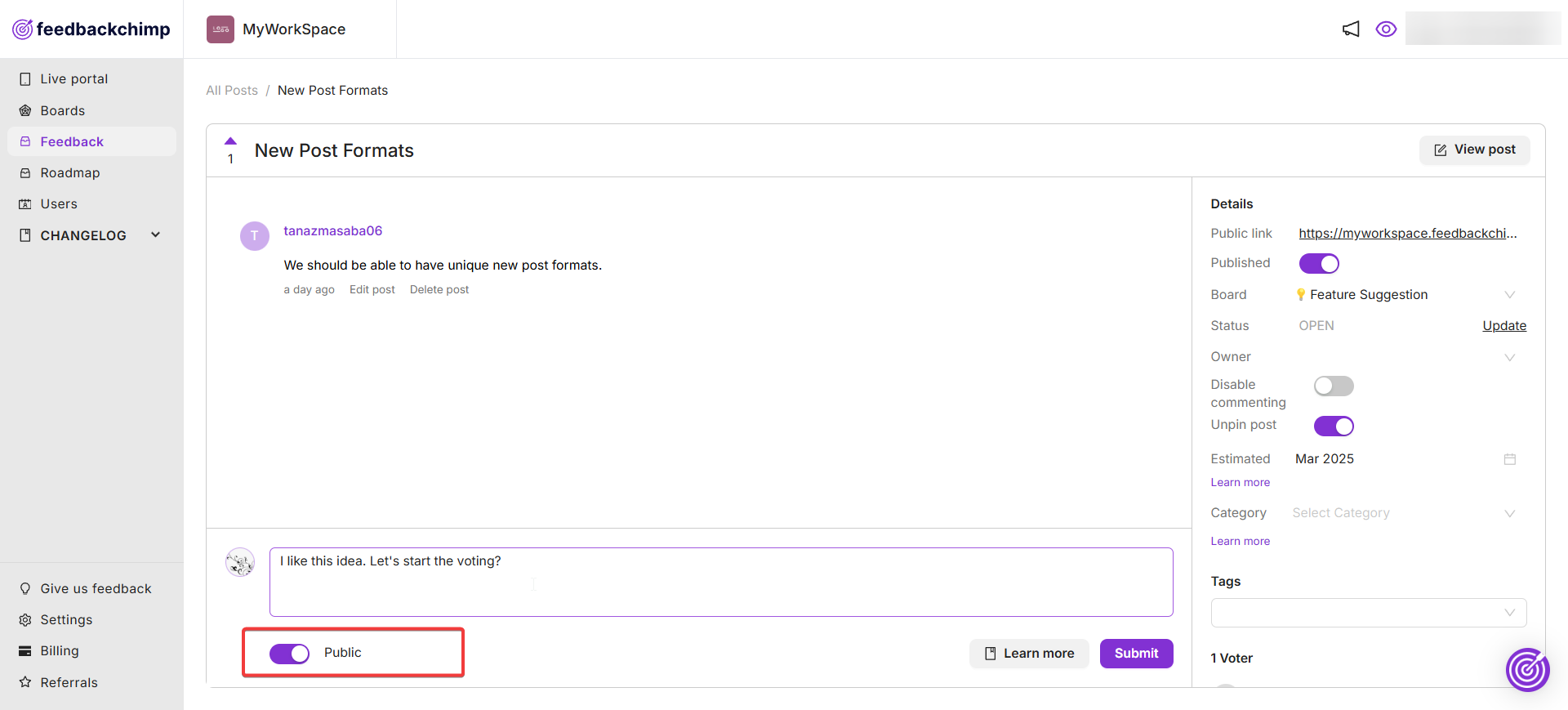Click Update next to Status
The height and width of the screenshot is (710, 1568).
click(1504, 326)
